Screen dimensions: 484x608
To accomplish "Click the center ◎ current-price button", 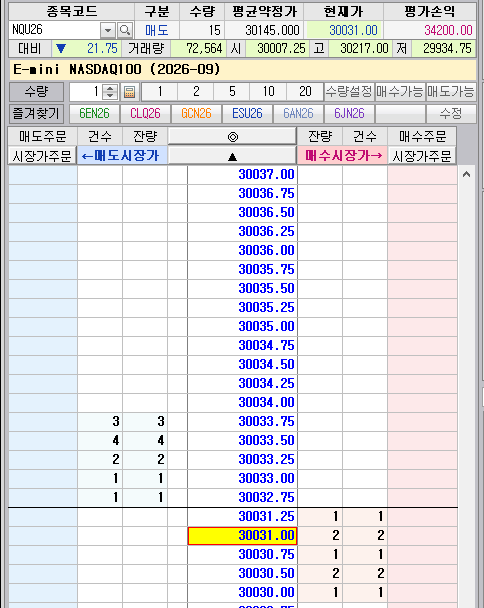I will [232, 136].
